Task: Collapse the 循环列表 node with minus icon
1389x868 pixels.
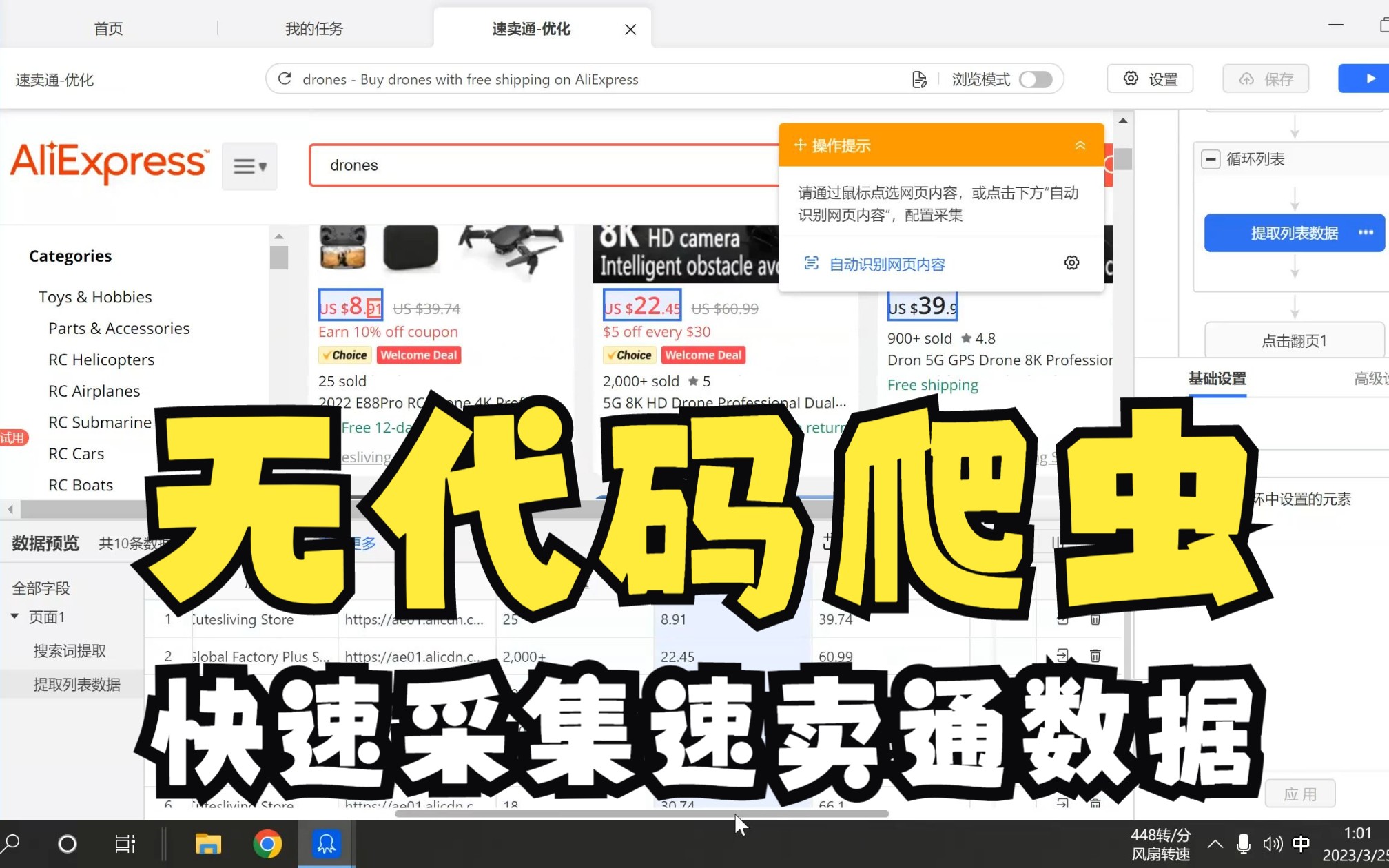Action: (x=1211, y=159)
